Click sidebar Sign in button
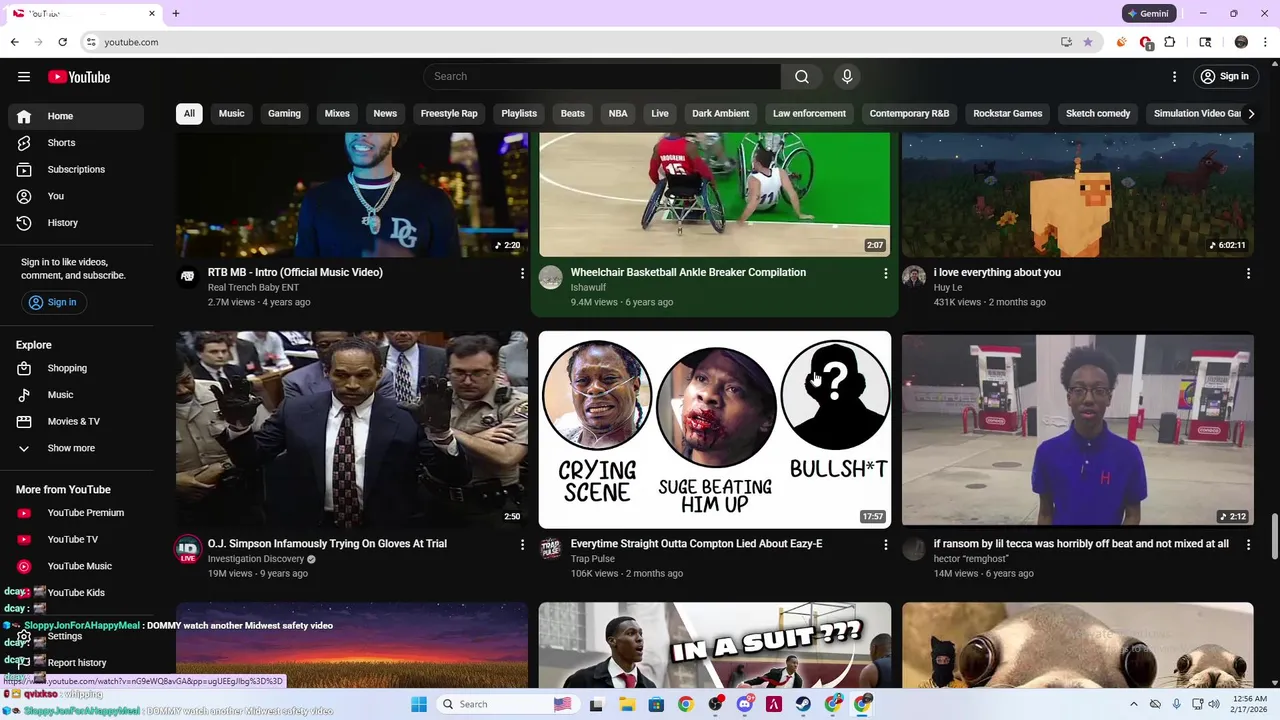Screen dimensions: 1280x720 (54, 302)
